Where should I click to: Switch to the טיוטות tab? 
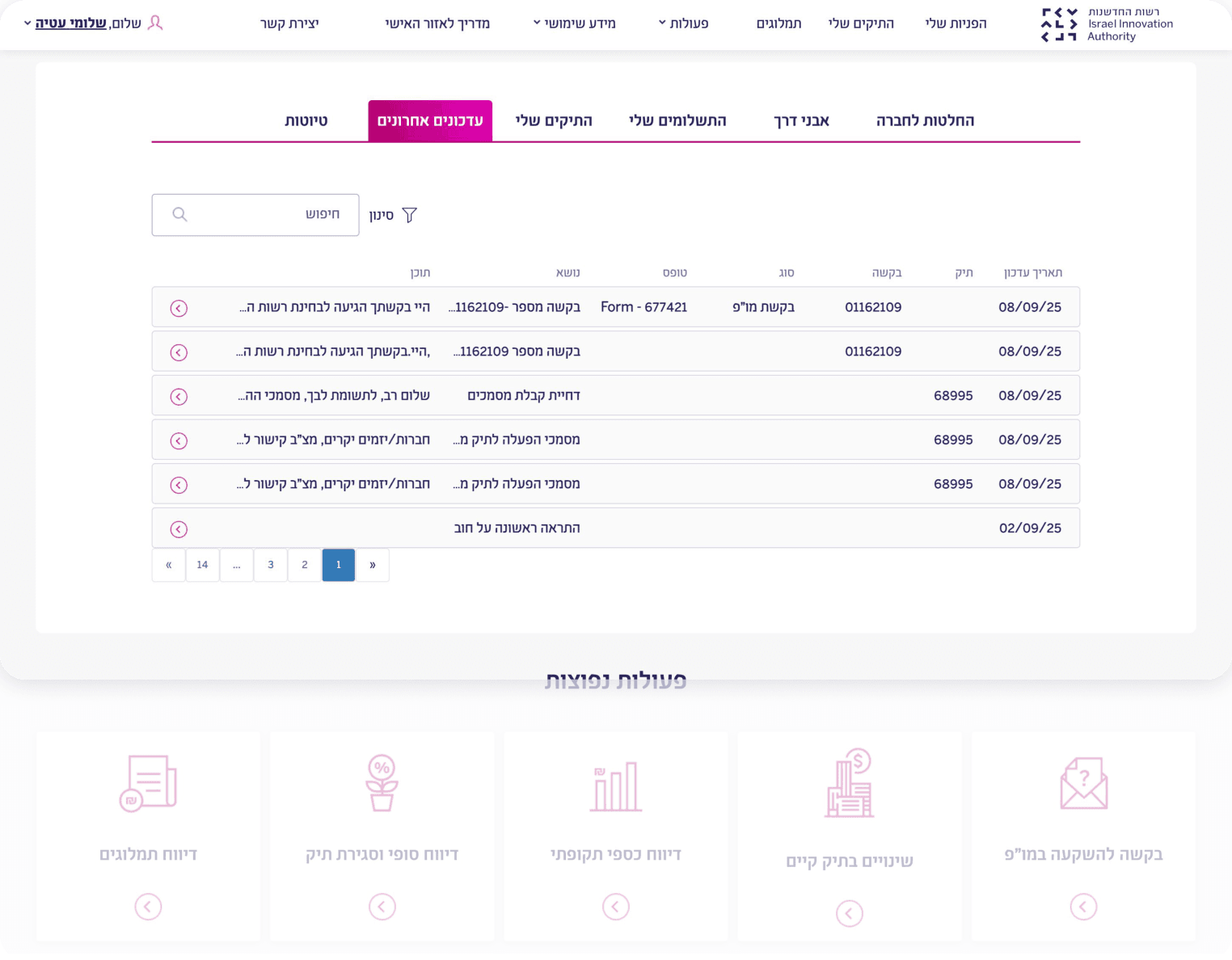(306, 120)
